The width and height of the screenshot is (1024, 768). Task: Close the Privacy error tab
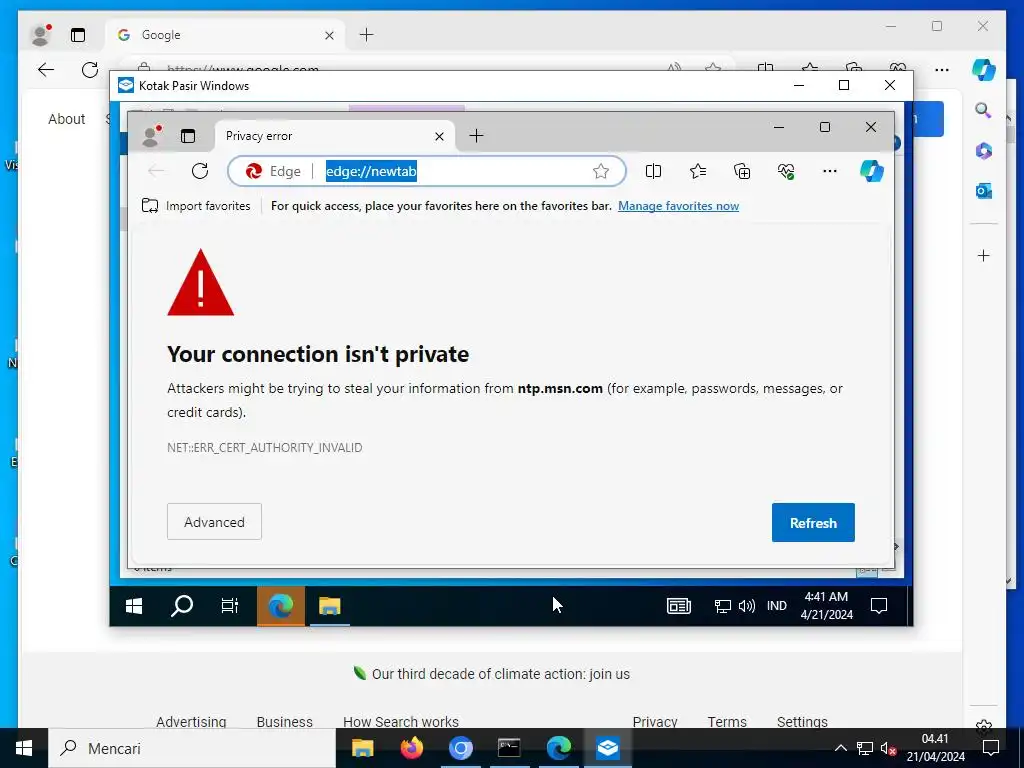(x=440, y=136)
